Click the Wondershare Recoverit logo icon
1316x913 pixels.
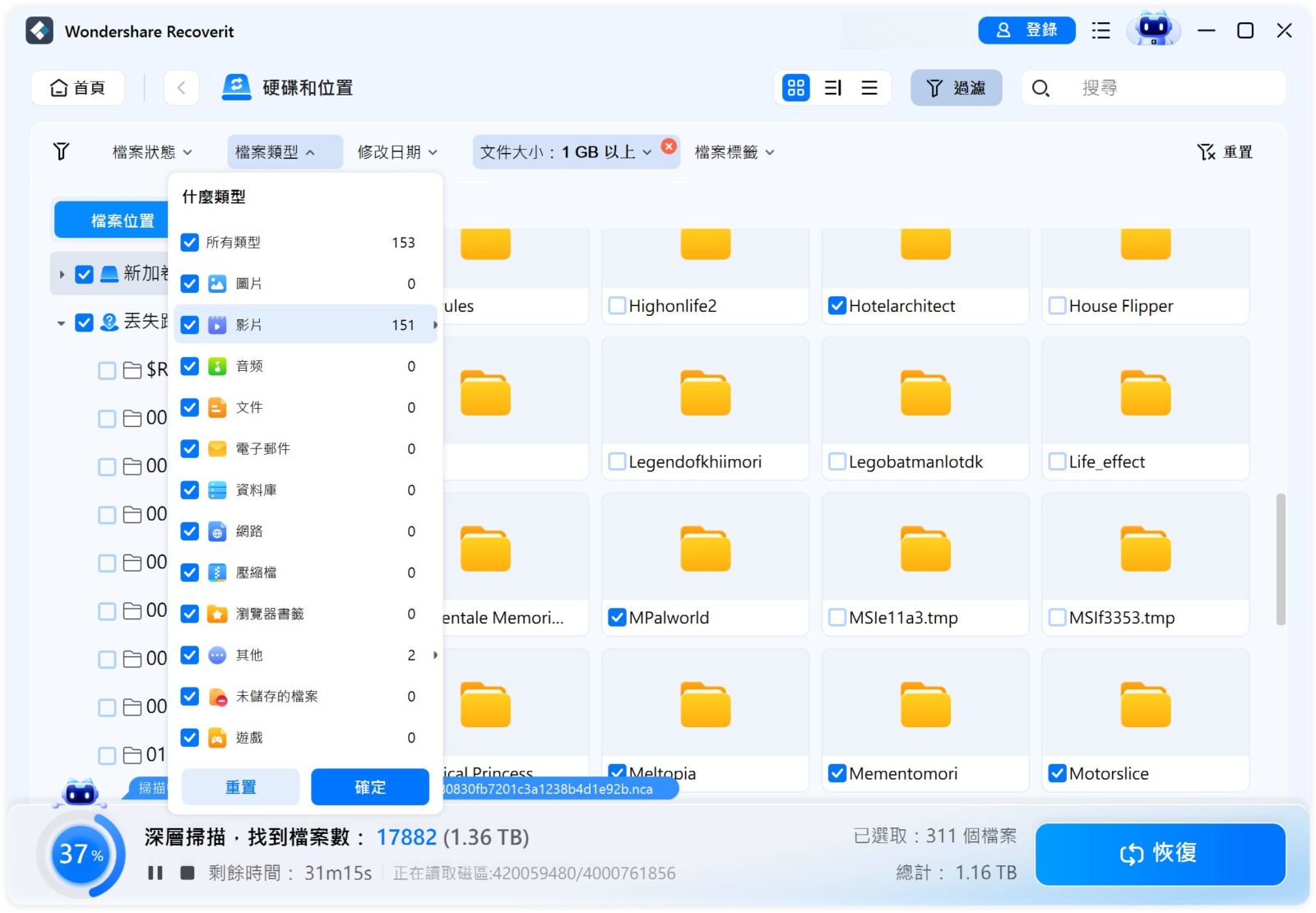coord(39,31)
